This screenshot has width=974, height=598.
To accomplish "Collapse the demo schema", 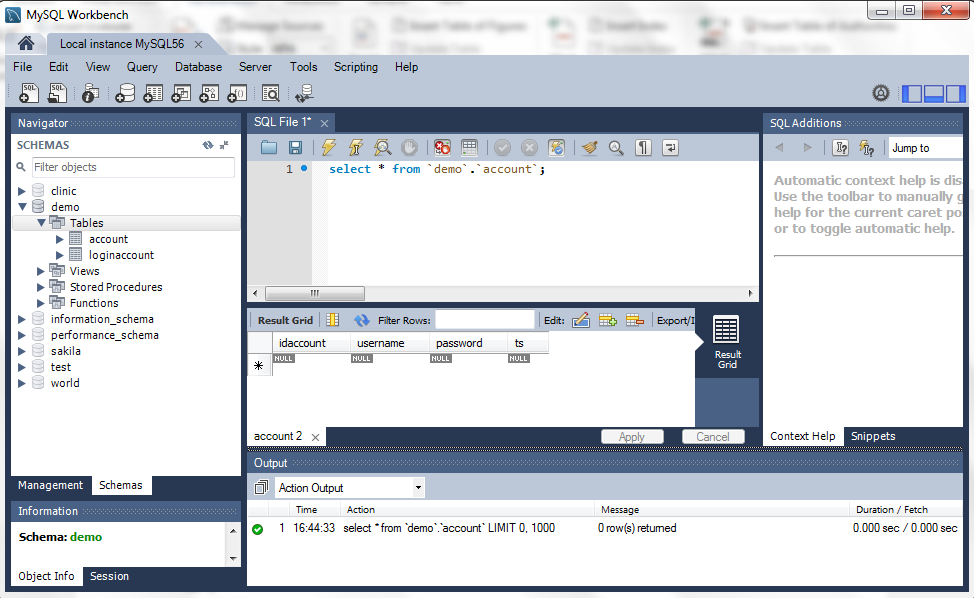I will coord(22,207).
